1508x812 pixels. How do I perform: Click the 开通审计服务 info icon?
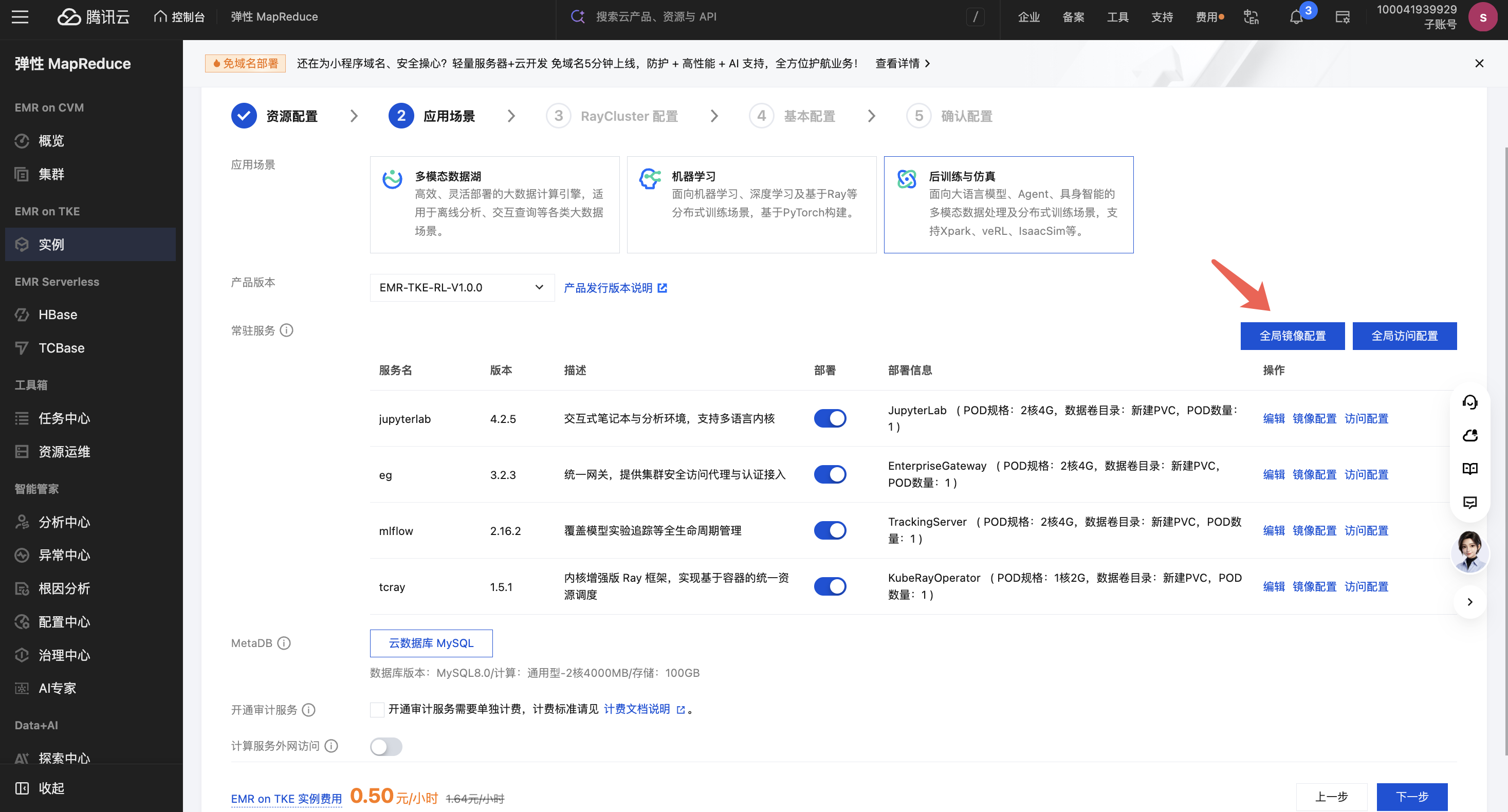click(x=308, y=710)
